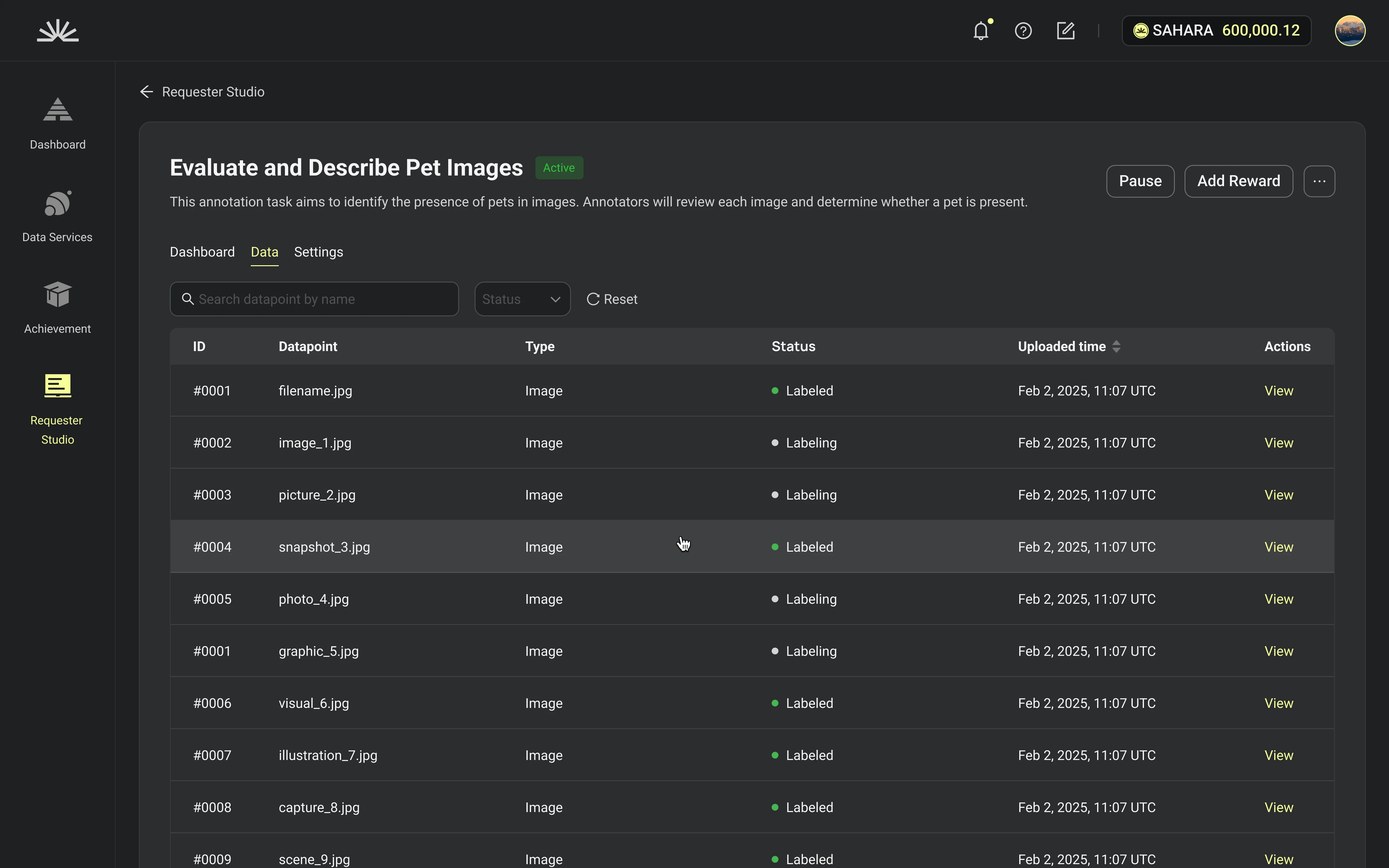Click the edit note pencil icon

[1065, 31]
